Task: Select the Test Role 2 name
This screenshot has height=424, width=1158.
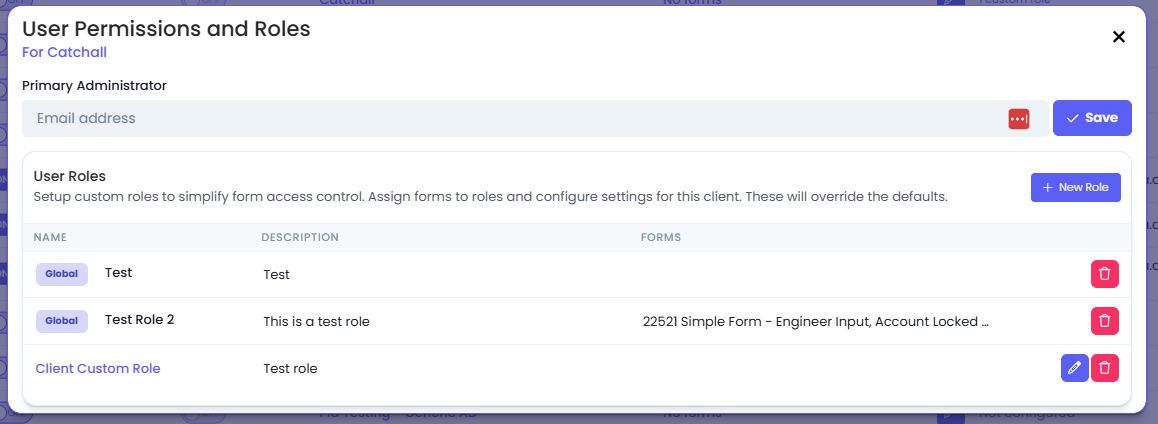Action: tap(140, 320)
